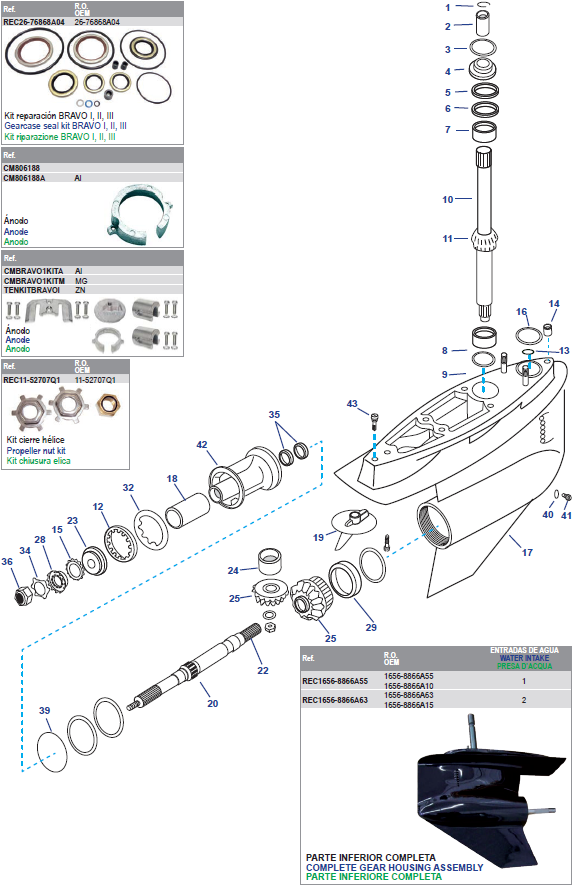The image size is (573, 886).
Task: Click part number 32 label
Action: (x=128, y=488)
